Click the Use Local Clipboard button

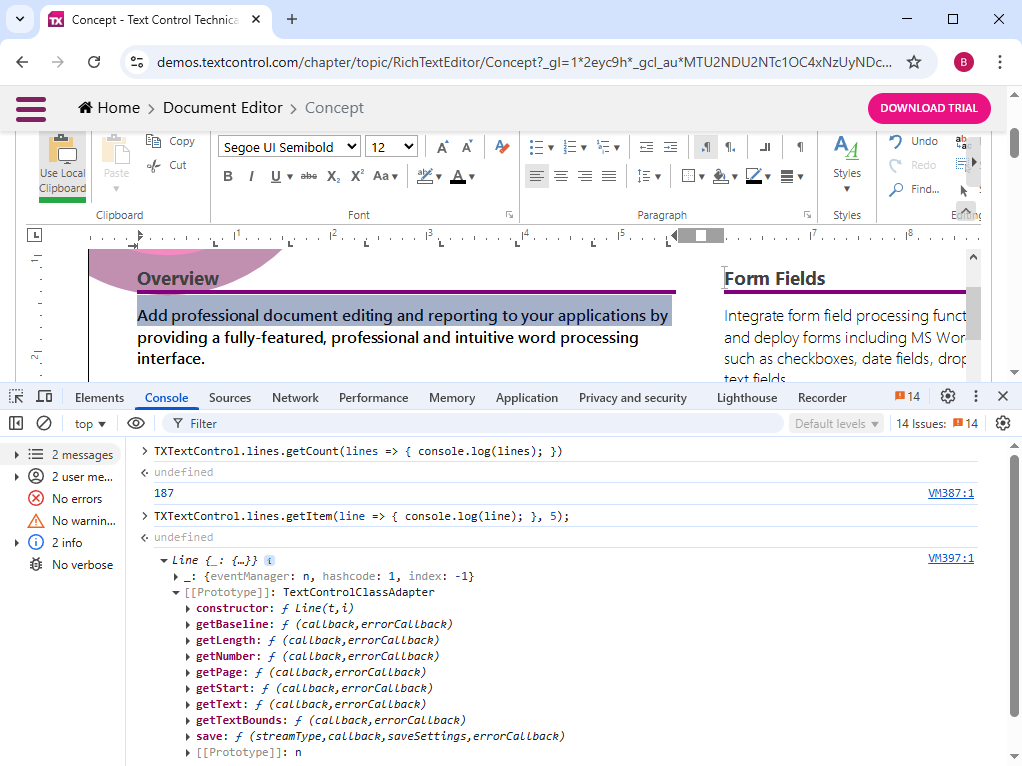[63, 165]
